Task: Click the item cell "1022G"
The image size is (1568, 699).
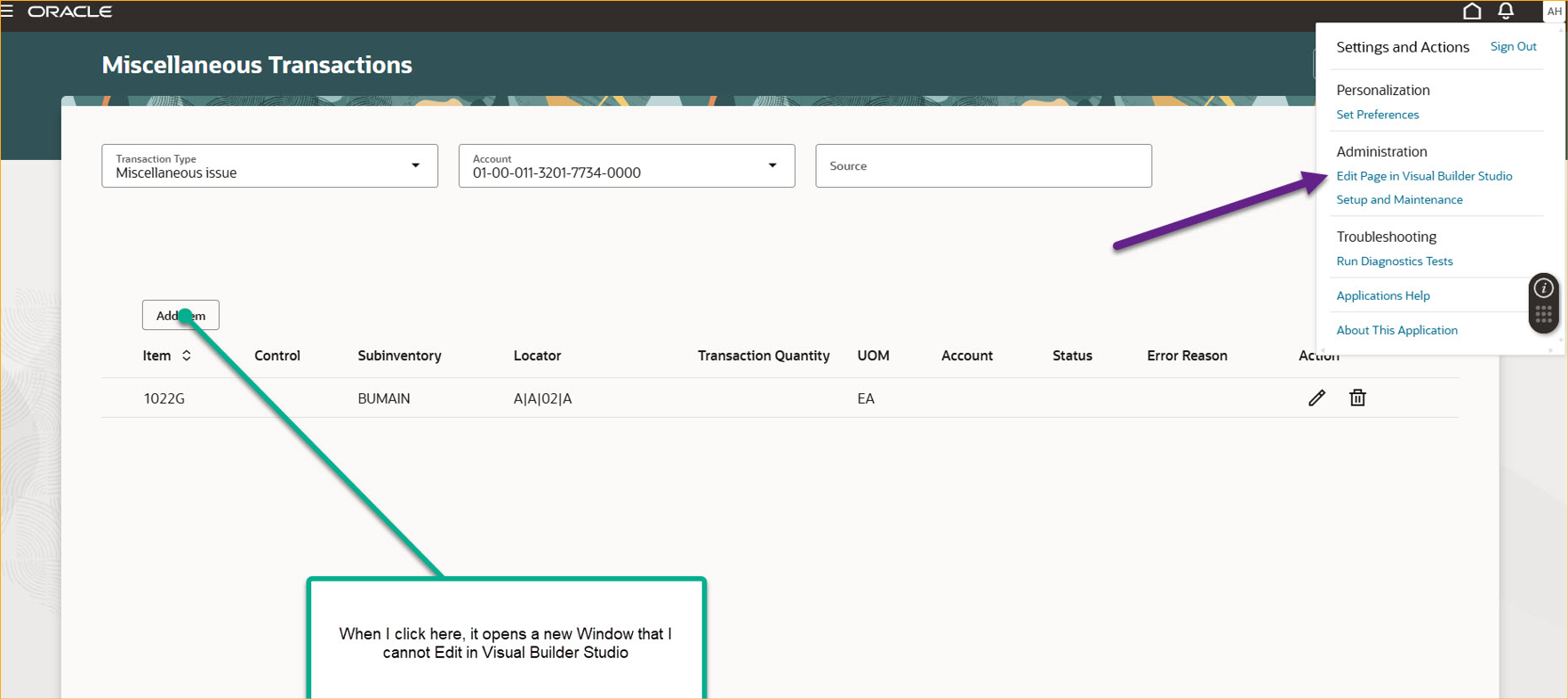Action: point(164,398)
